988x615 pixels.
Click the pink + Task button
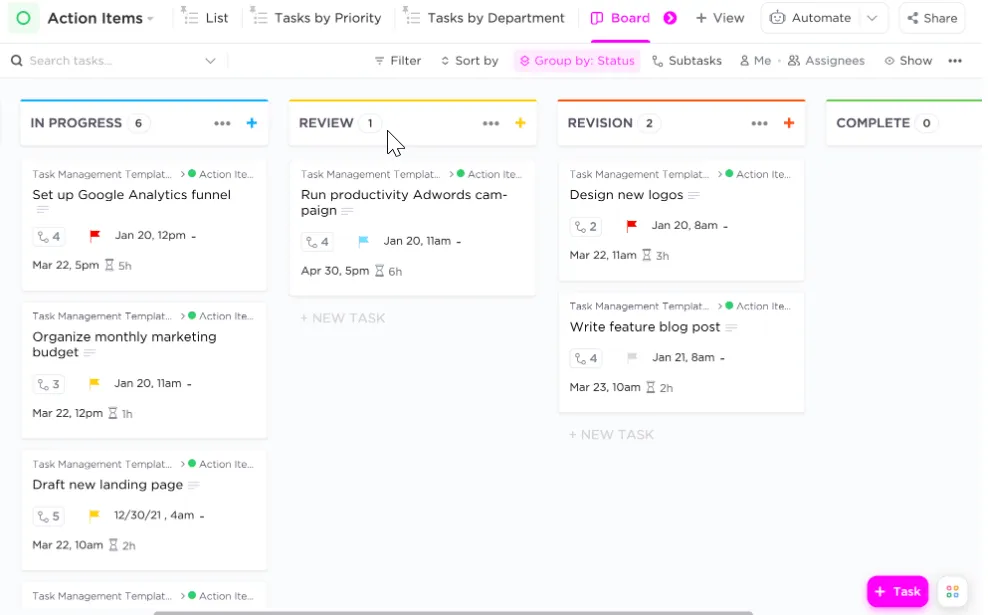[x=897, y=591]
